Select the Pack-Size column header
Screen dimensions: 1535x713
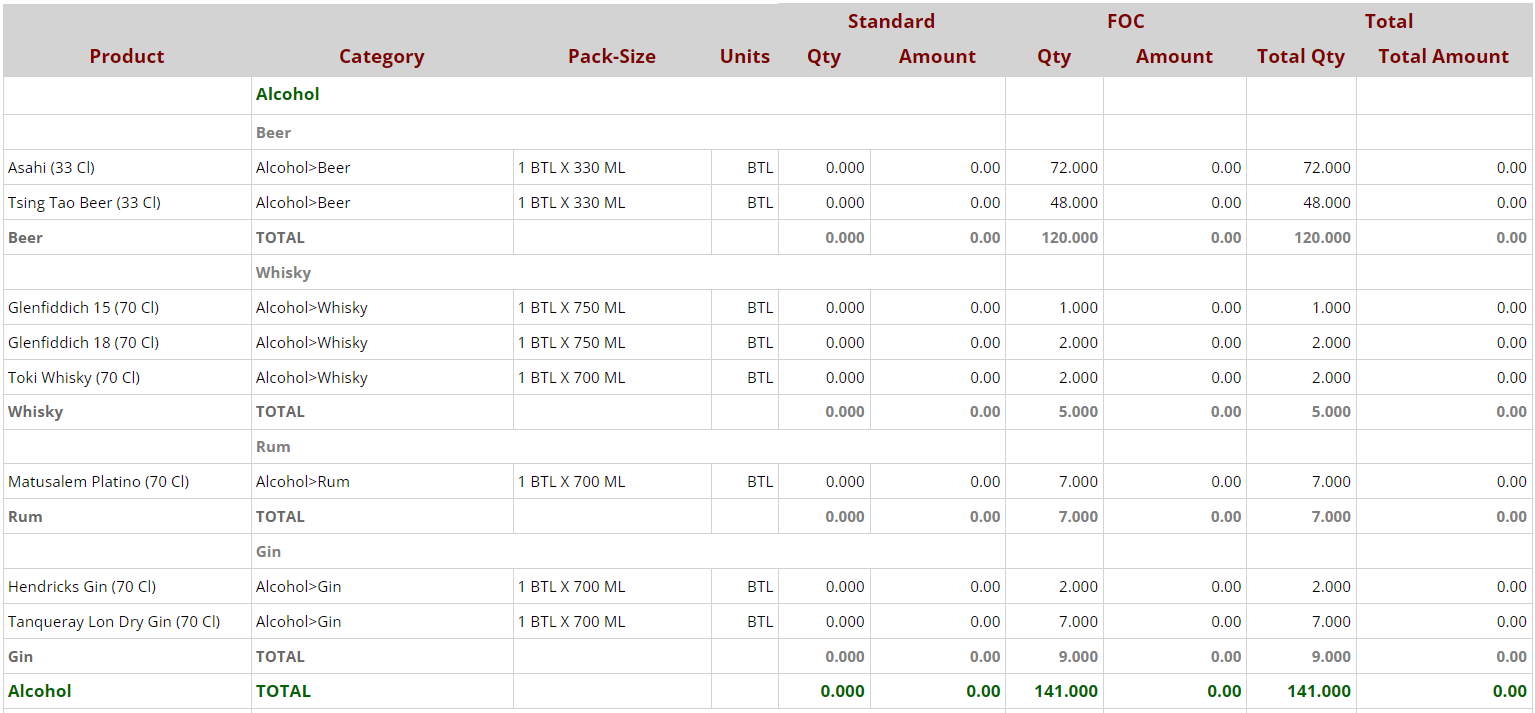coord(611,56)
